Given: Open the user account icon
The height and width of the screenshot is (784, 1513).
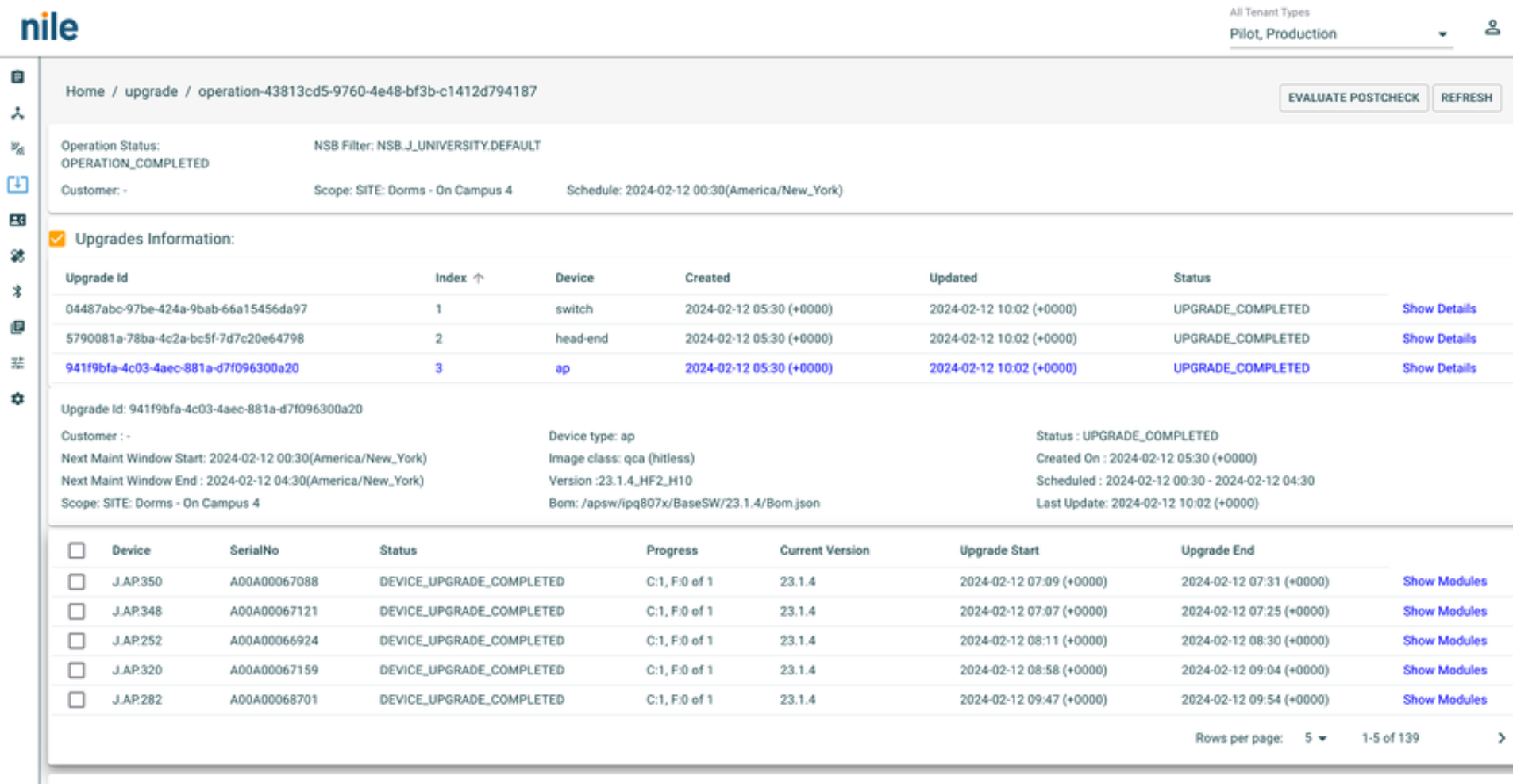Looking at the screenshot, I should click(x=1492, y=29).
